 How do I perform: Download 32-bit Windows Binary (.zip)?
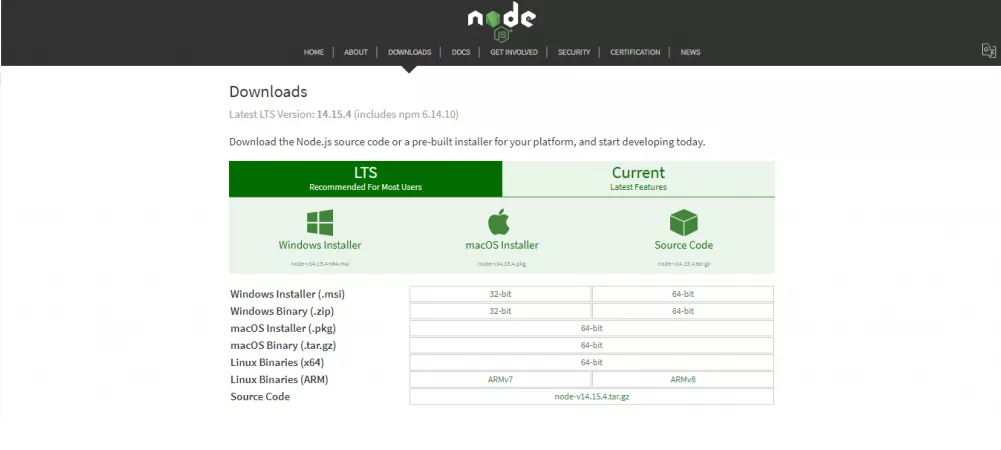(x=500, y=311)
